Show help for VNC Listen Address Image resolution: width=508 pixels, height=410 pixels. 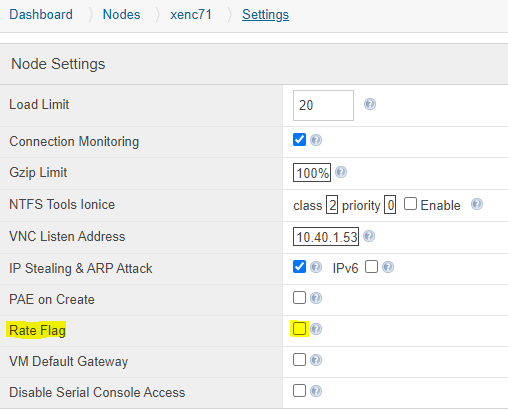(x=369, y=236)
